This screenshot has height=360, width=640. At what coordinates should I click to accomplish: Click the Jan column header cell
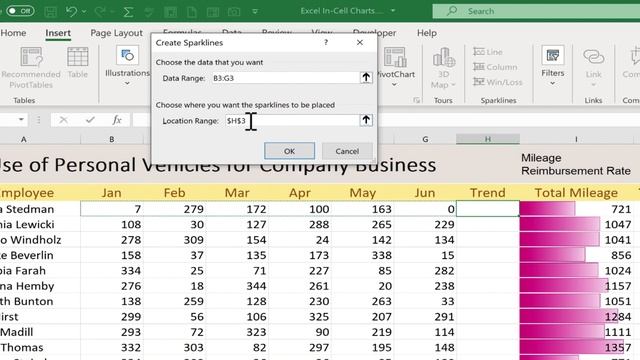coord(111,193)
